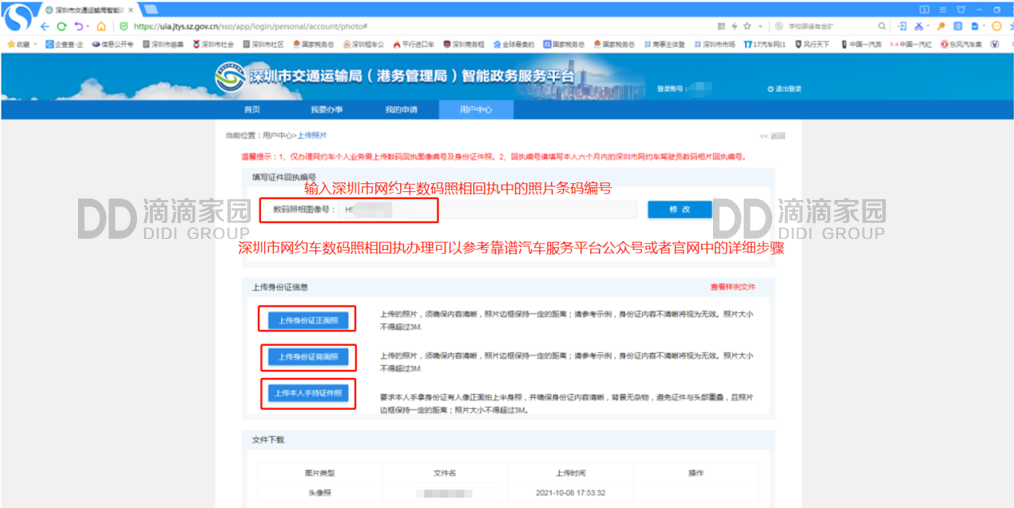Click the magnifier search icon
The image size is (1014, 508).
point(882,26)
